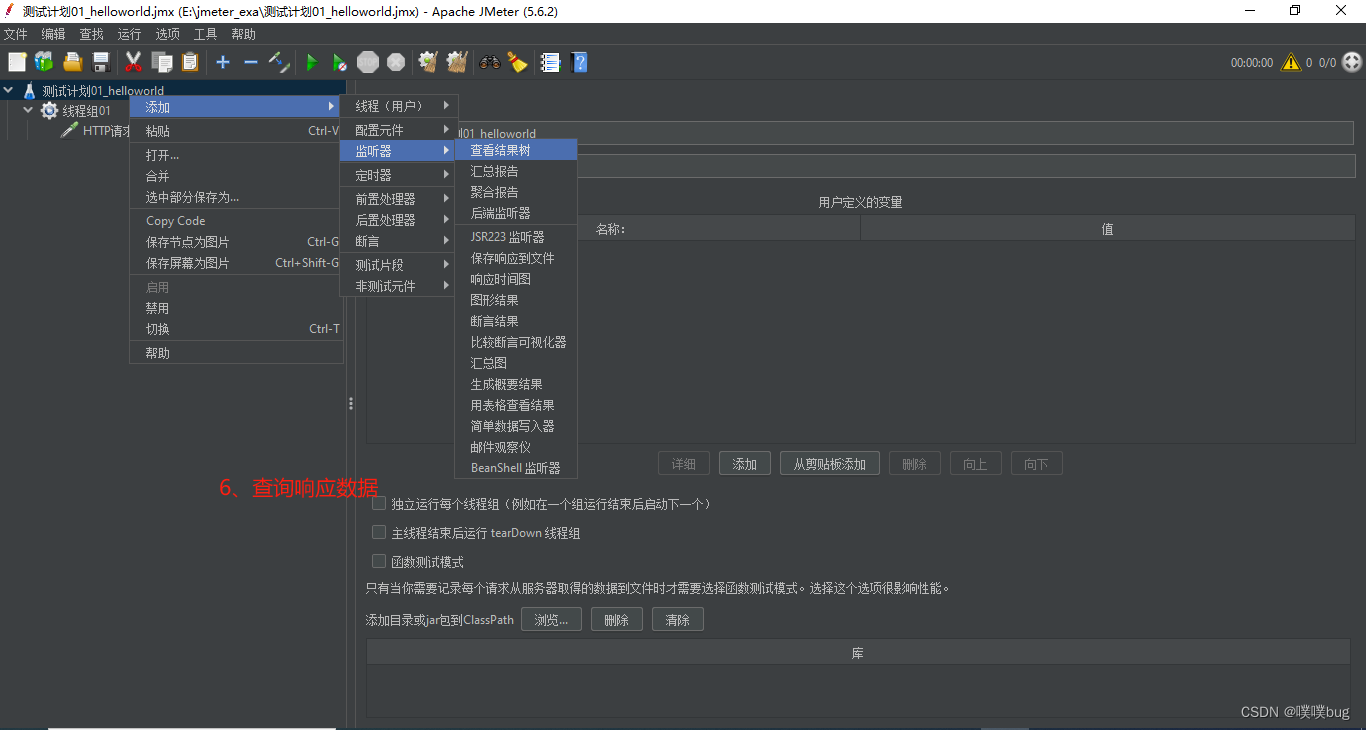Screen dimensions: 1366x730
Task: Open the Search icon in the toolbar
Action: click(490, 62)
